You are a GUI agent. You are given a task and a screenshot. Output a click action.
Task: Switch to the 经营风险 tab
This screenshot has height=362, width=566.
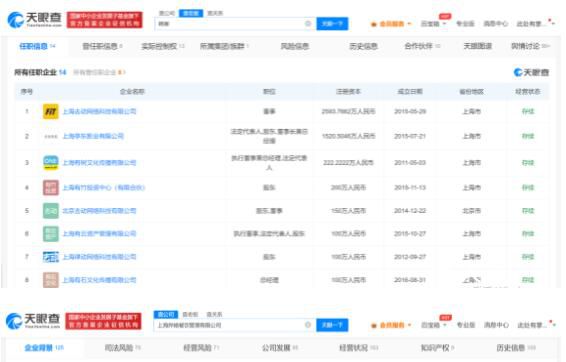tap(201, 348)
